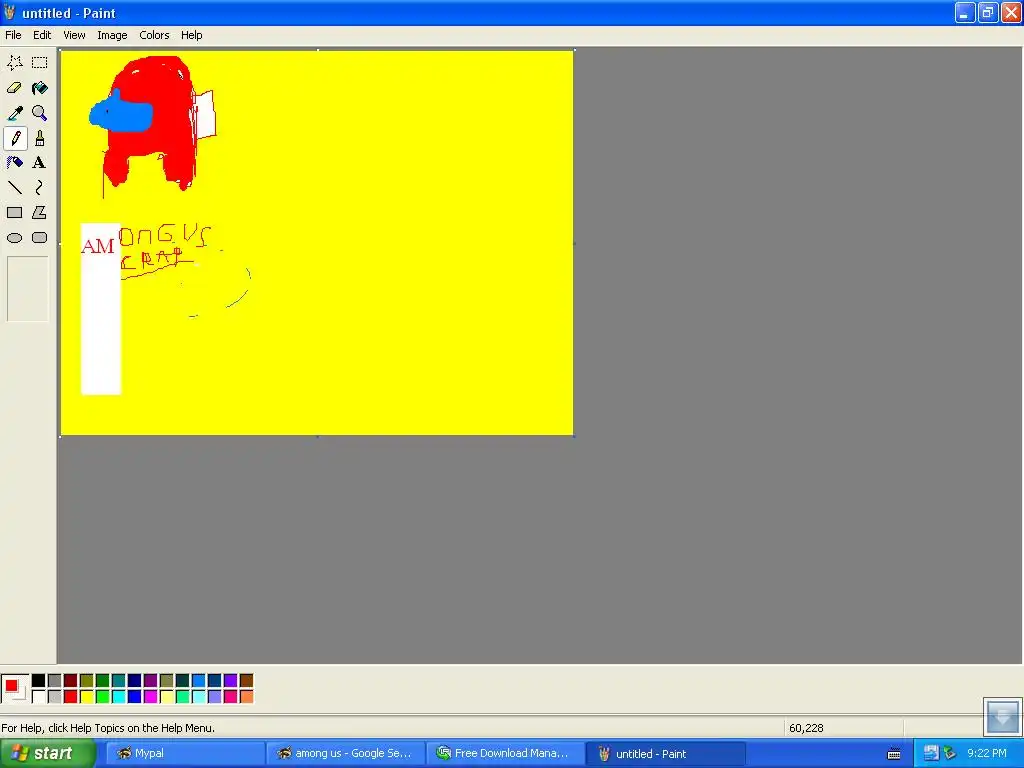Click the keyboard icon in the taskbar

click(894, 754)
